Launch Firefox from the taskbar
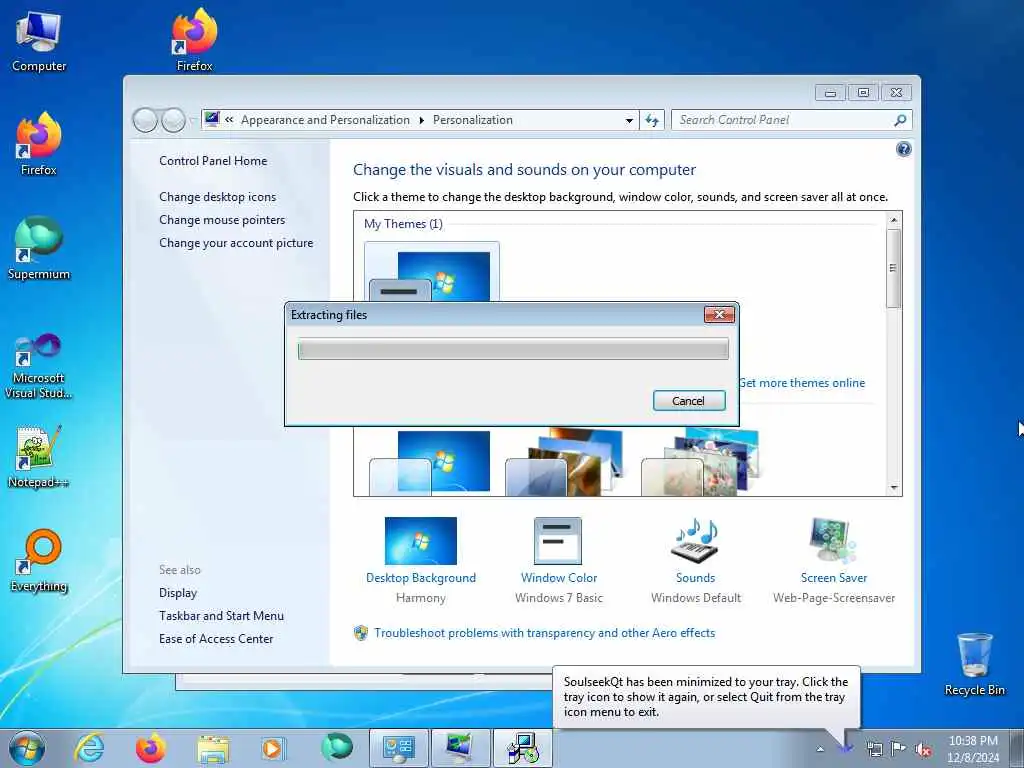1024x768 pixels. pyautogui.click(x=151, y=748)
